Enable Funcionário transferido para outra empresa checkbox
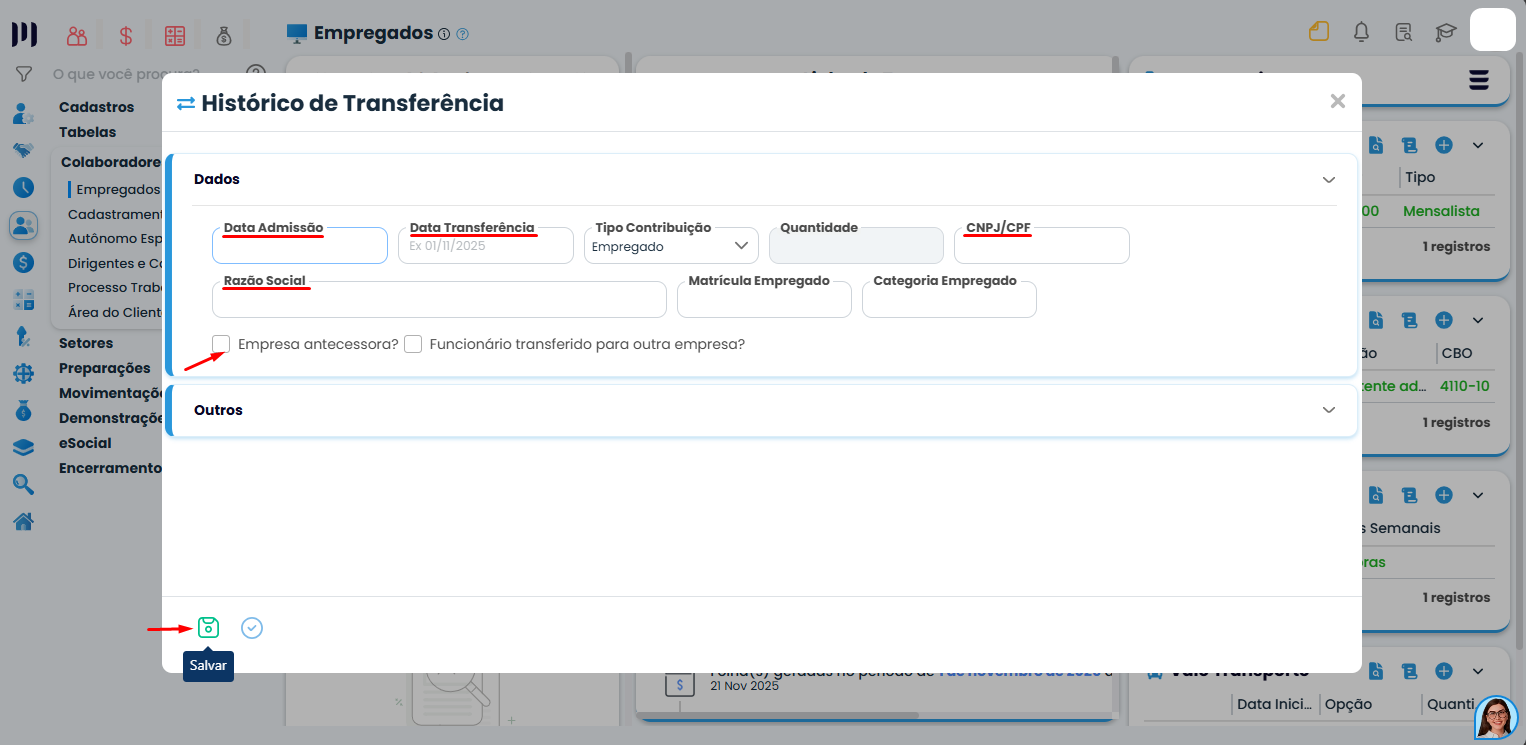 point(413,344)
